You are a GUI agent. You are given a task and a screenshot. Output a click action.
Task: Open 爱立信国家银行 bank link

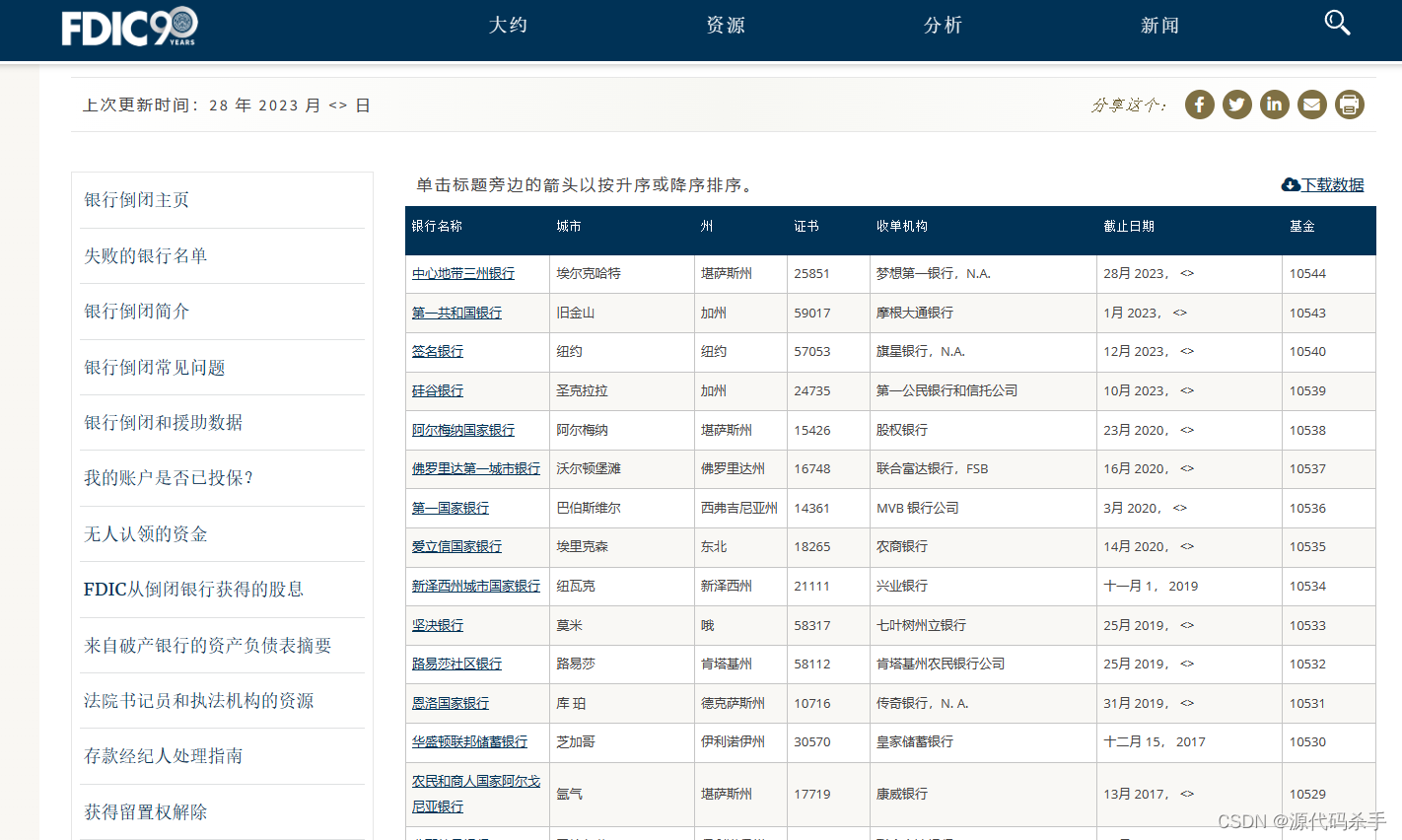tap(456, 546)
